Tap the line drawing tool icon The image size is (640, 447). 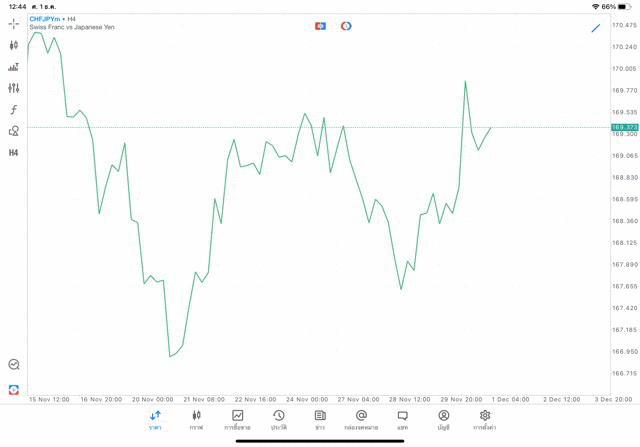(596, 28)
